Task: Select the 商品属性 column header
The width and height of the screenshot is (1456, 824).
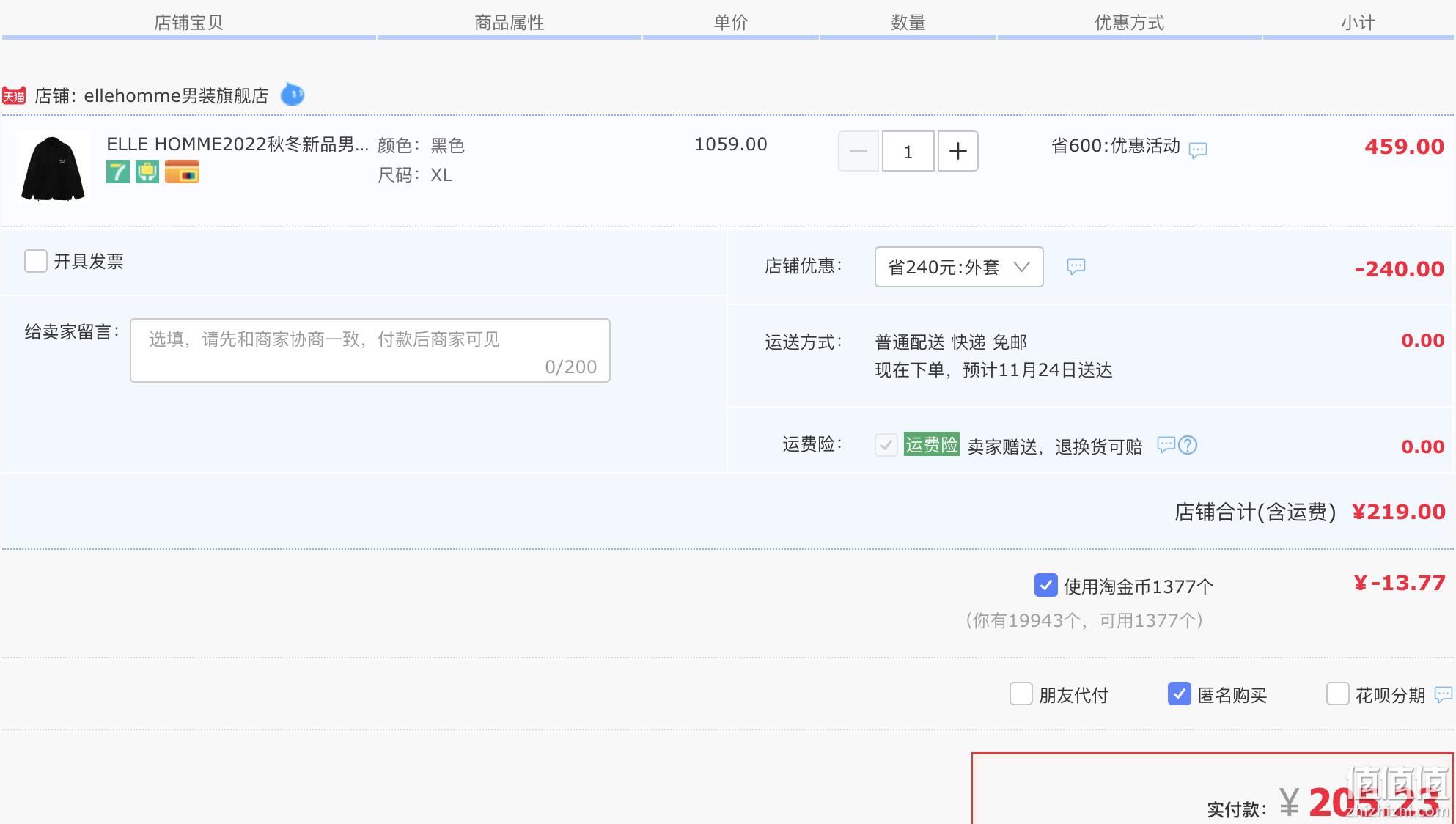Action: click(x=510, y=23)
